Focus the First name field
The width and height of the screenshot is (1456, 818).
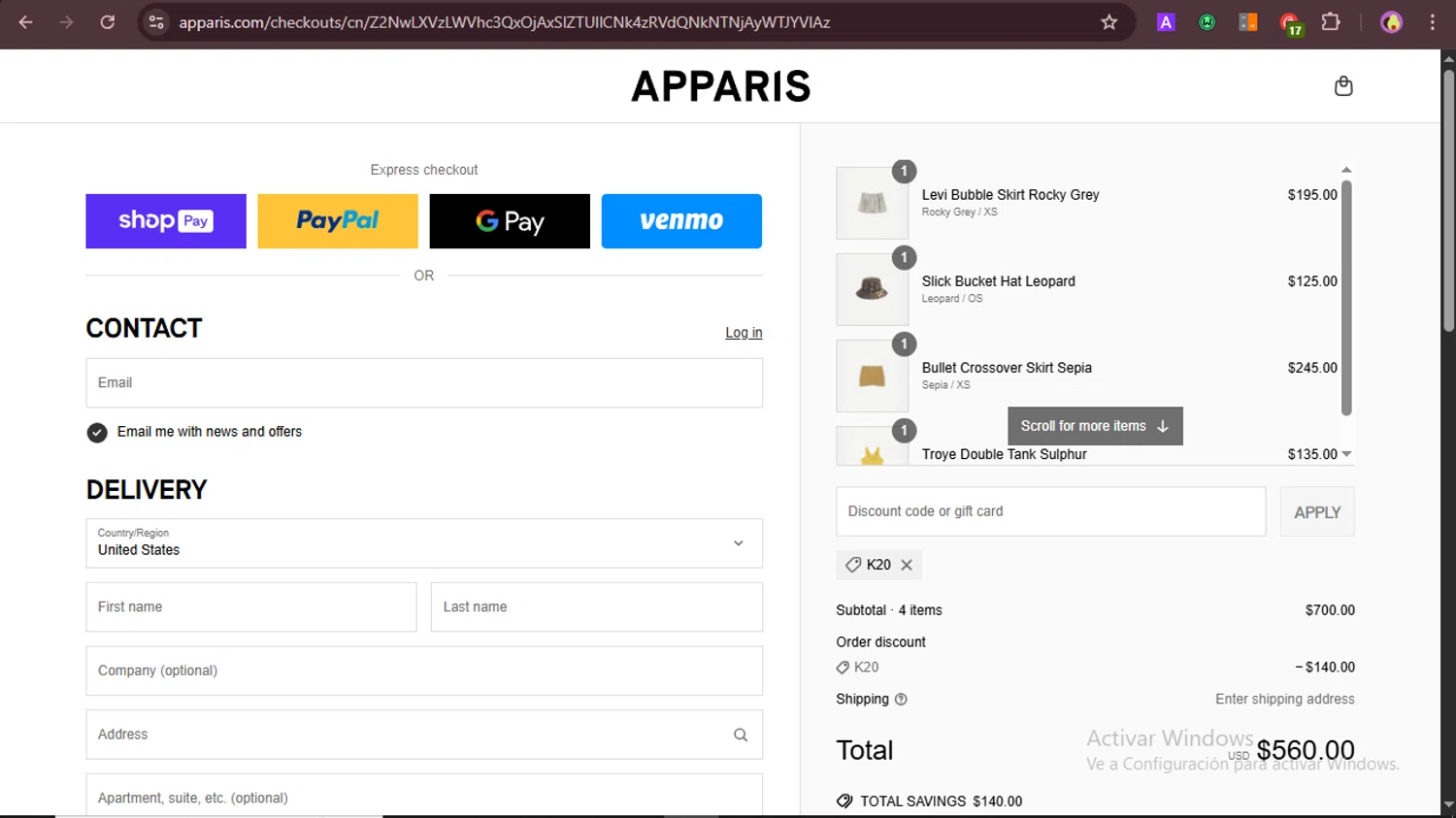[251, 607]
